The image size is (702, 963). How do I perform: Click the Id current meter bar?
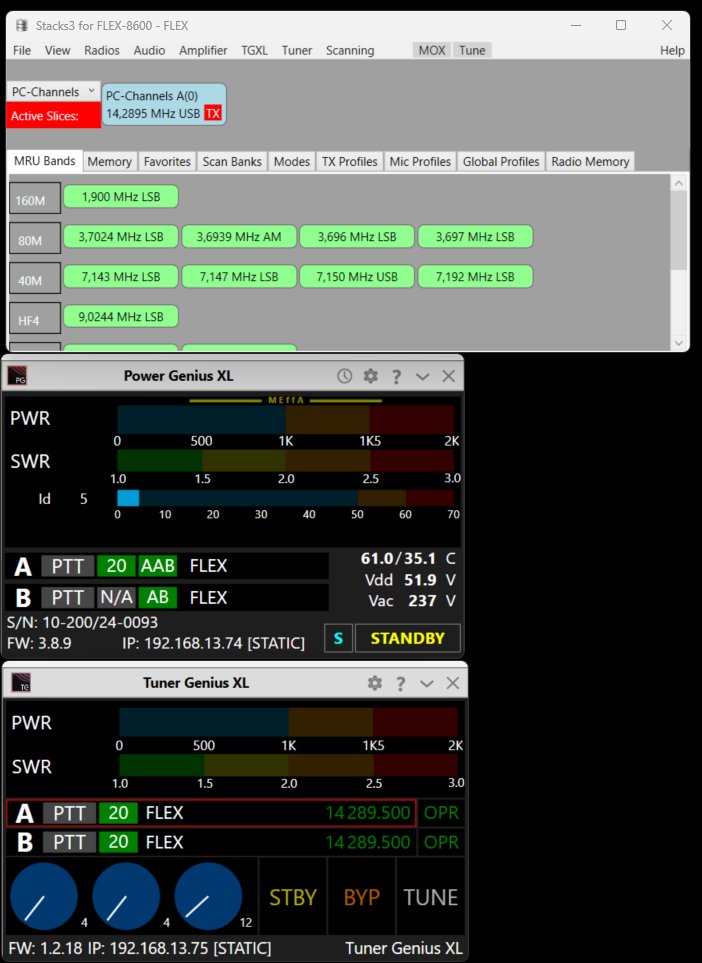286,497
